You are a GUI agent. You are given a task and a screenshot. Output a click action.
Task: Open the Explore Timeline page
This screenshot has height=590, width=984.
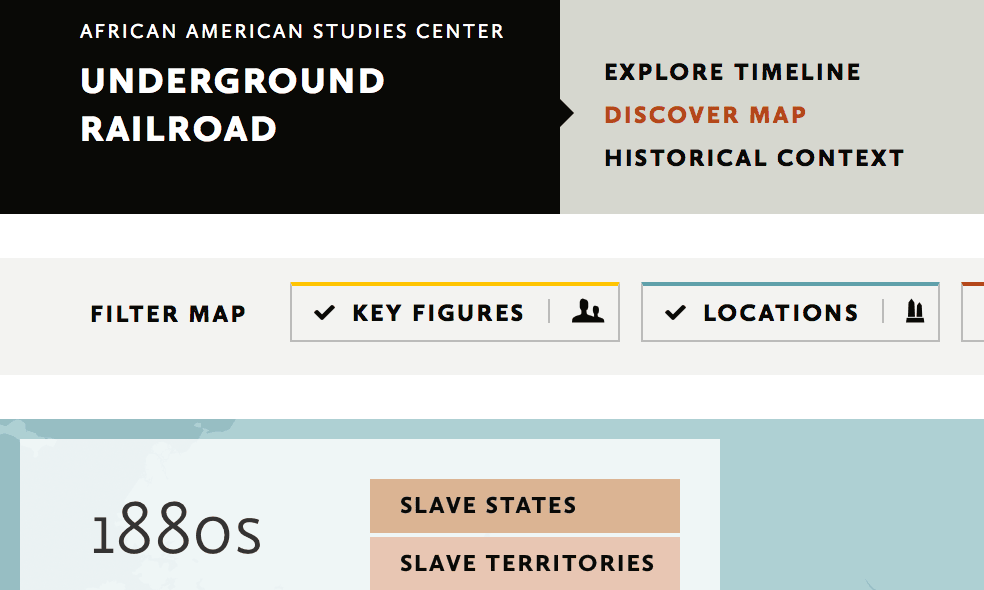pos(732,72)
